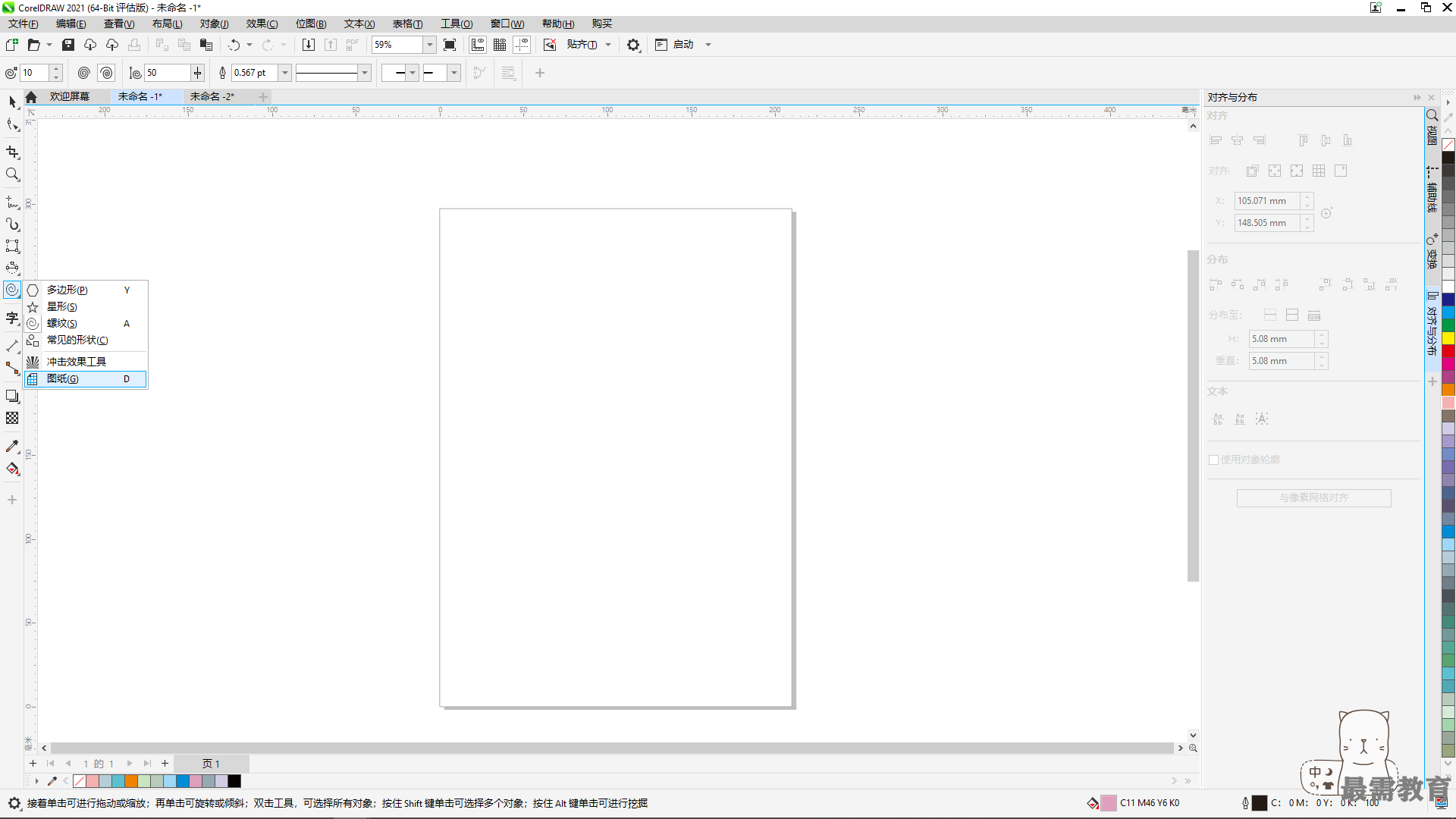Click the 与像素网格对齐 button
Image resolution: width=1456 pixels, height=819 pixels.
click(x=1313, y=497)
